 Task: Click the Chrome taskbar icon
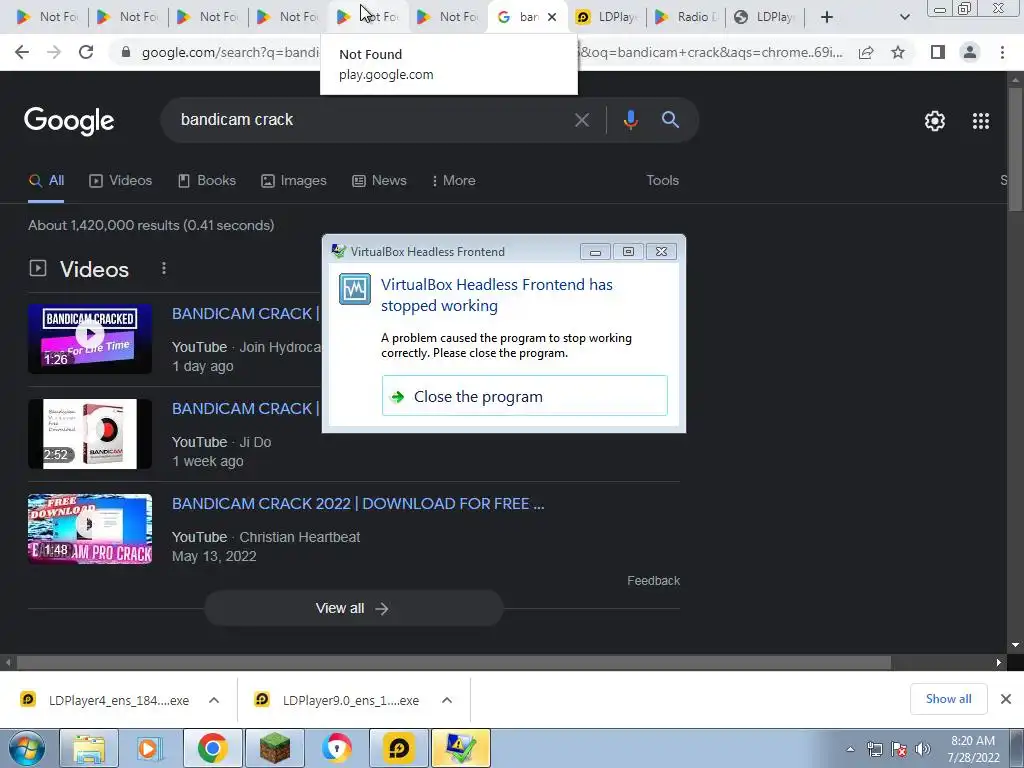click(x=212, y=748)
